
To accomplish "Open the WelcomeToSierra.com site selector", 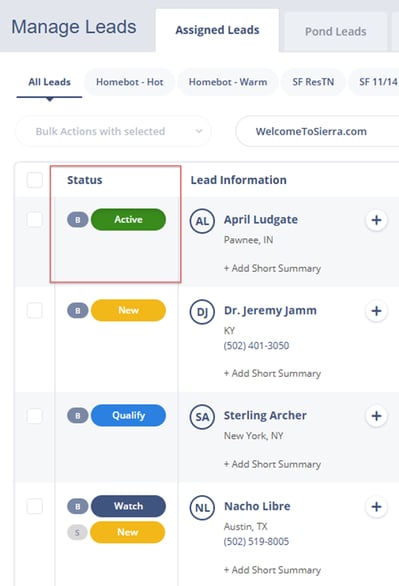I will 318,132.
